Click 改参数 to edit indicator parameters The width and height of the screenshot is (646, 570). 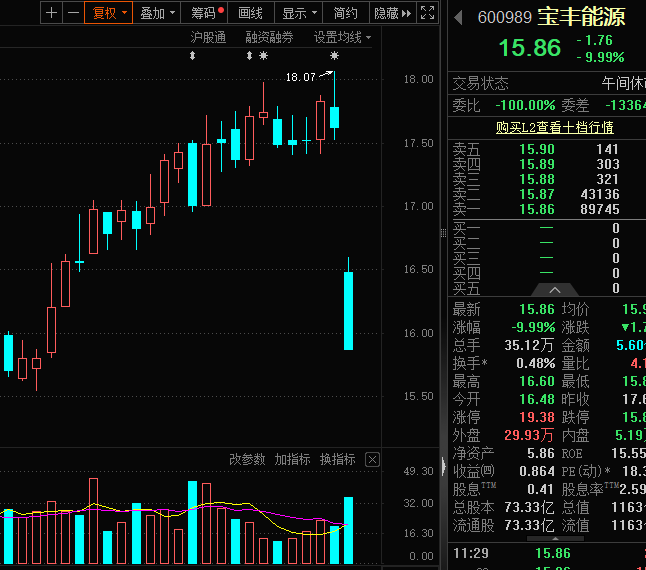tap(247, 459)
